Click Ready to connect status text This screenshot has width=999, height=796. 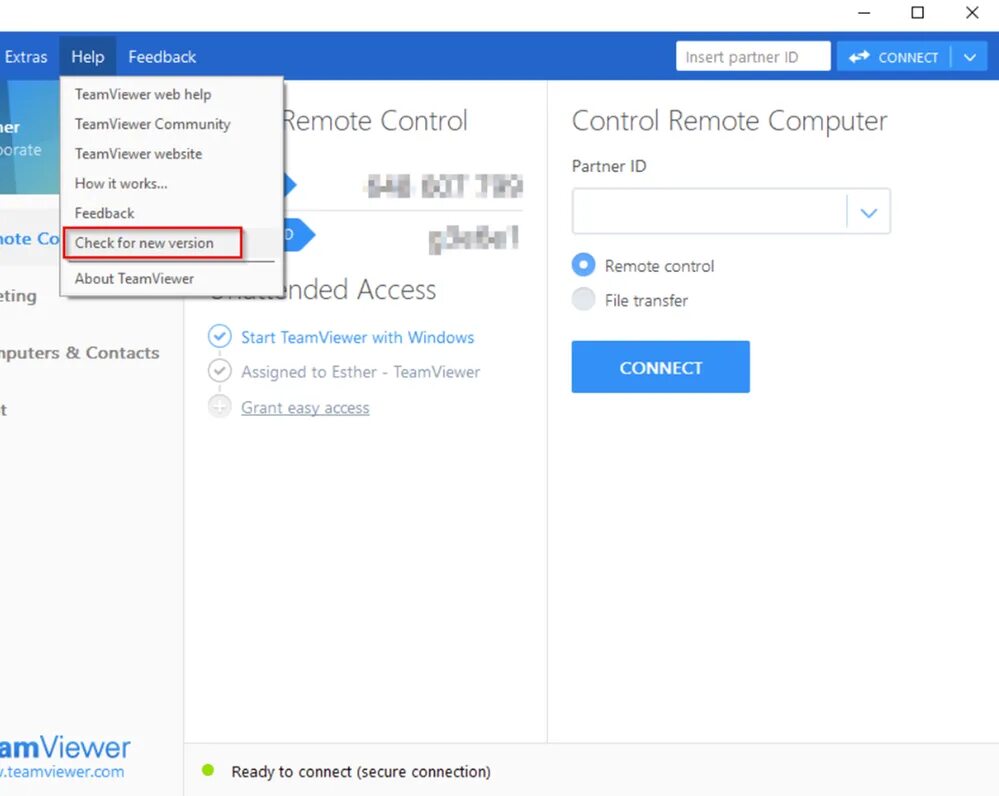361,772
